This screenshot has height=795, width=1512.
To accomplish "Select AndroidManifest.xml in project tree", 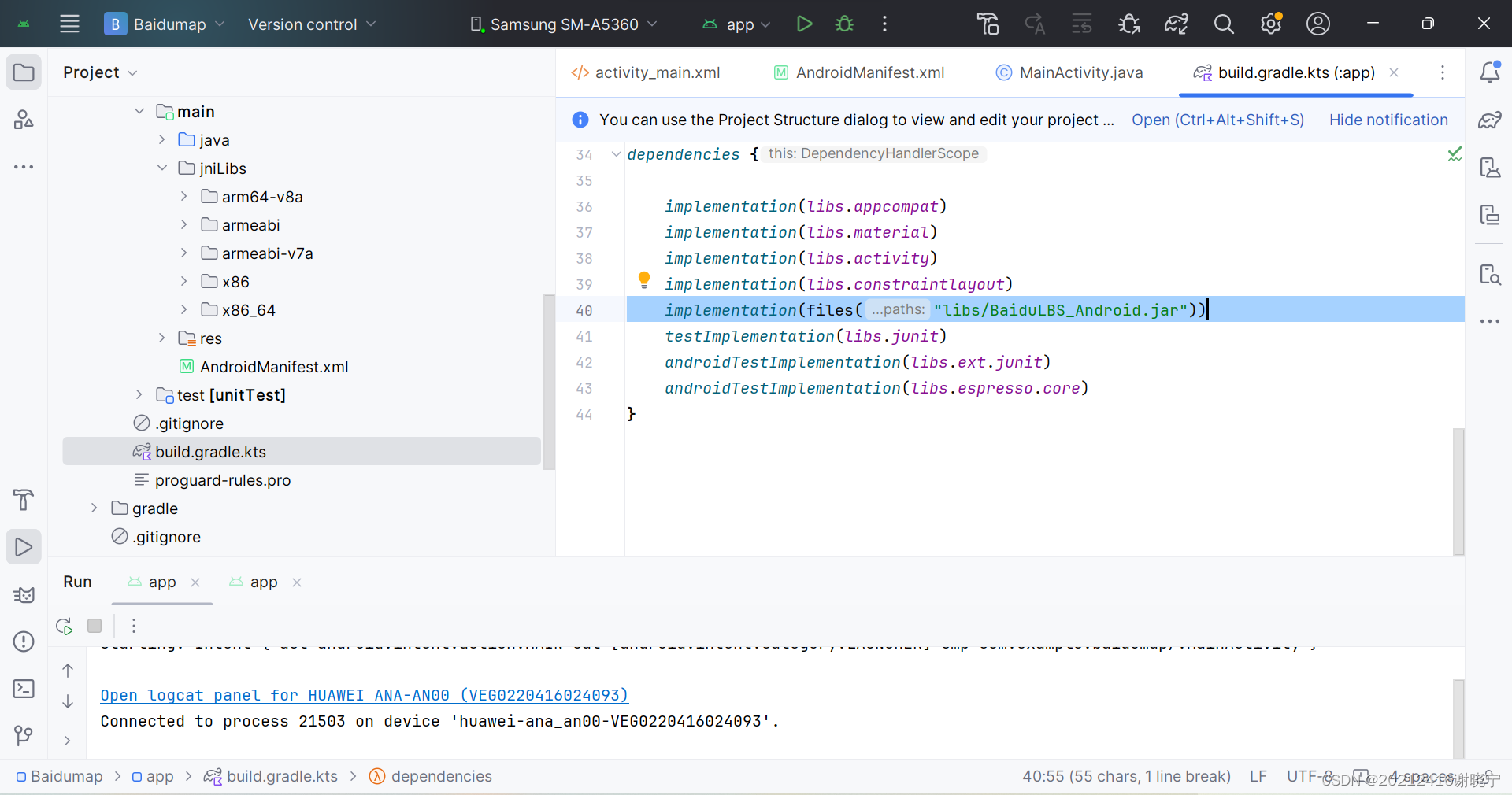I will (264, 366).
